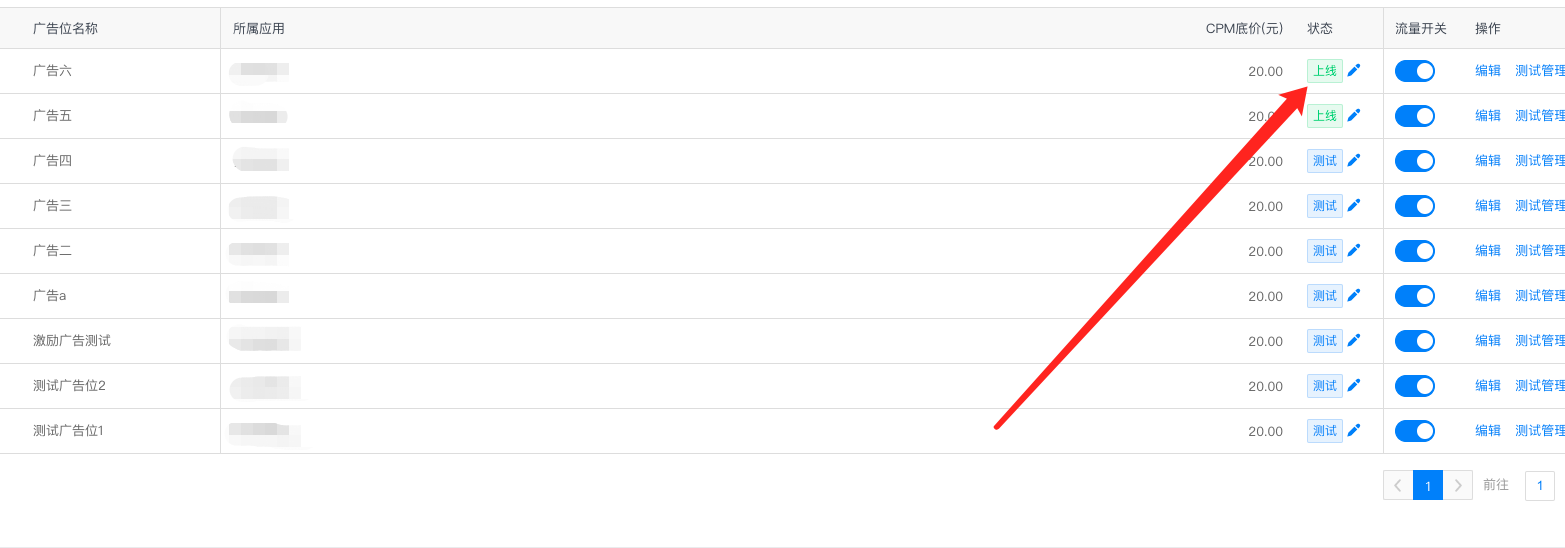1565x548 pixels.
Task: Toggle the 流量开关 switch for 广告四
Action: pos(1414,161)
